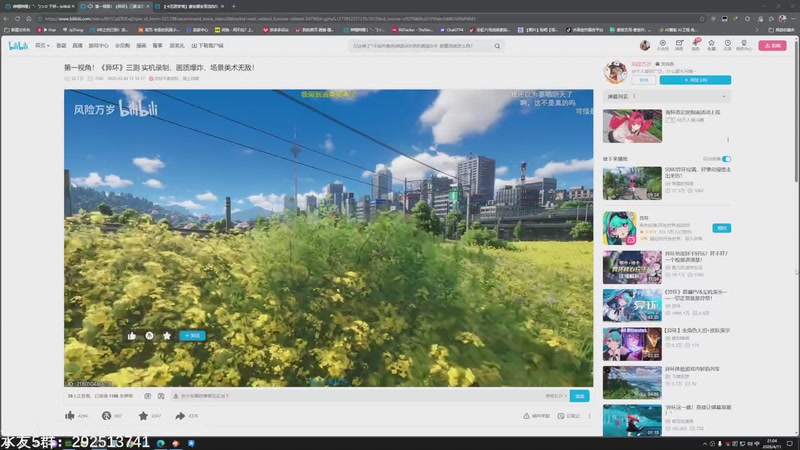Click the blue send danmaku button
The width and height of the screenshot is (800, 450).
pos(580,396)
